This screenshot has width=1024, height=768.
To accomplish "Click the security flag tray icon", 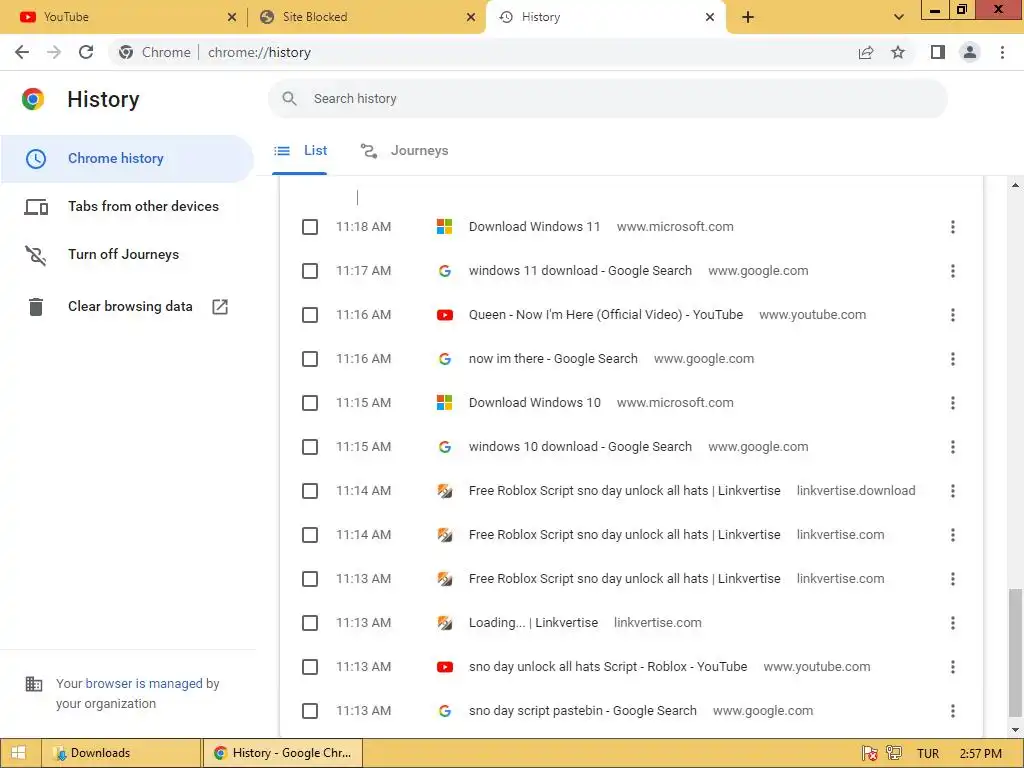I will [869, 753].
